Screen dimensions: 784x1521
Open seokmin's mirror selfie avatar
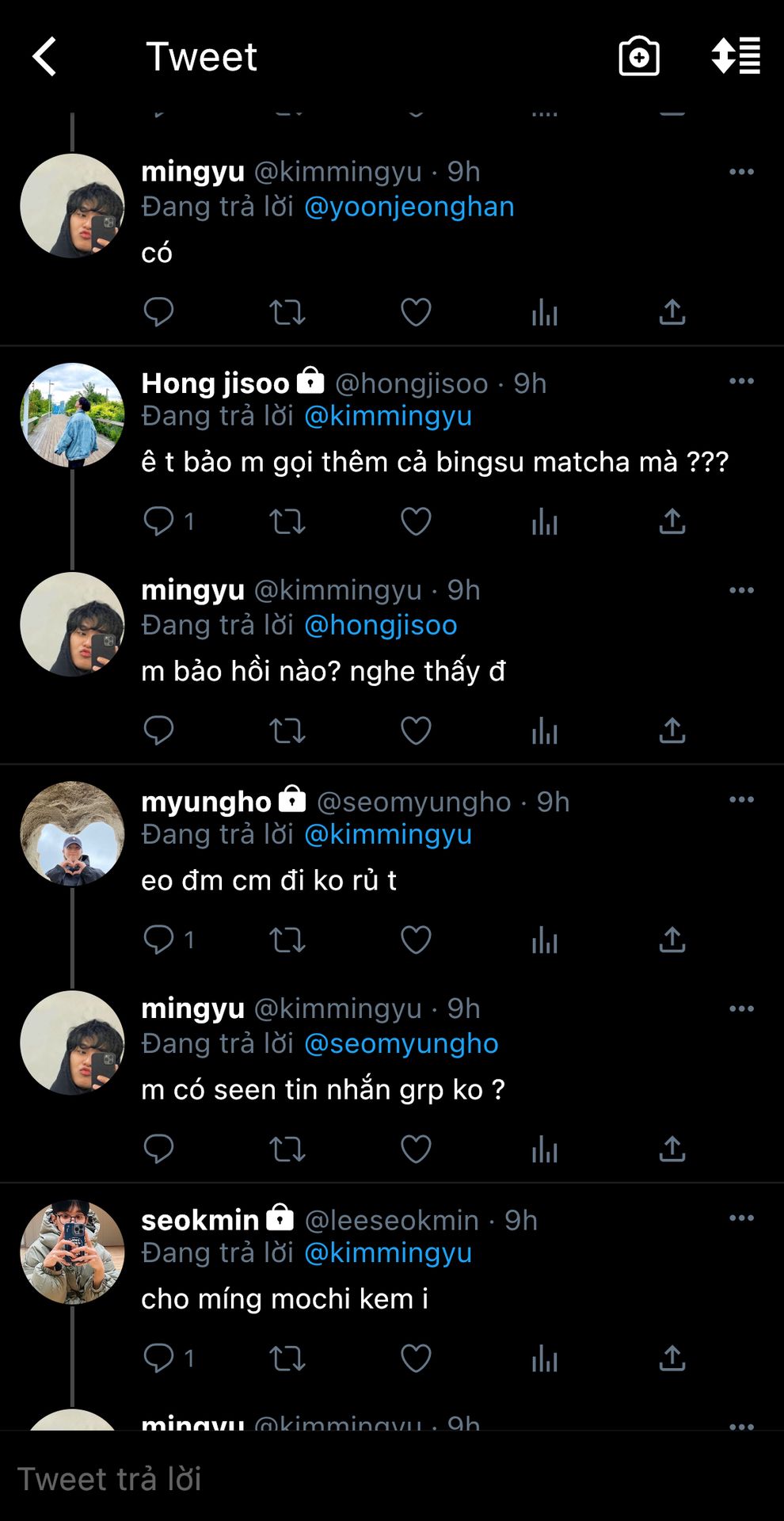[72, 1252]
